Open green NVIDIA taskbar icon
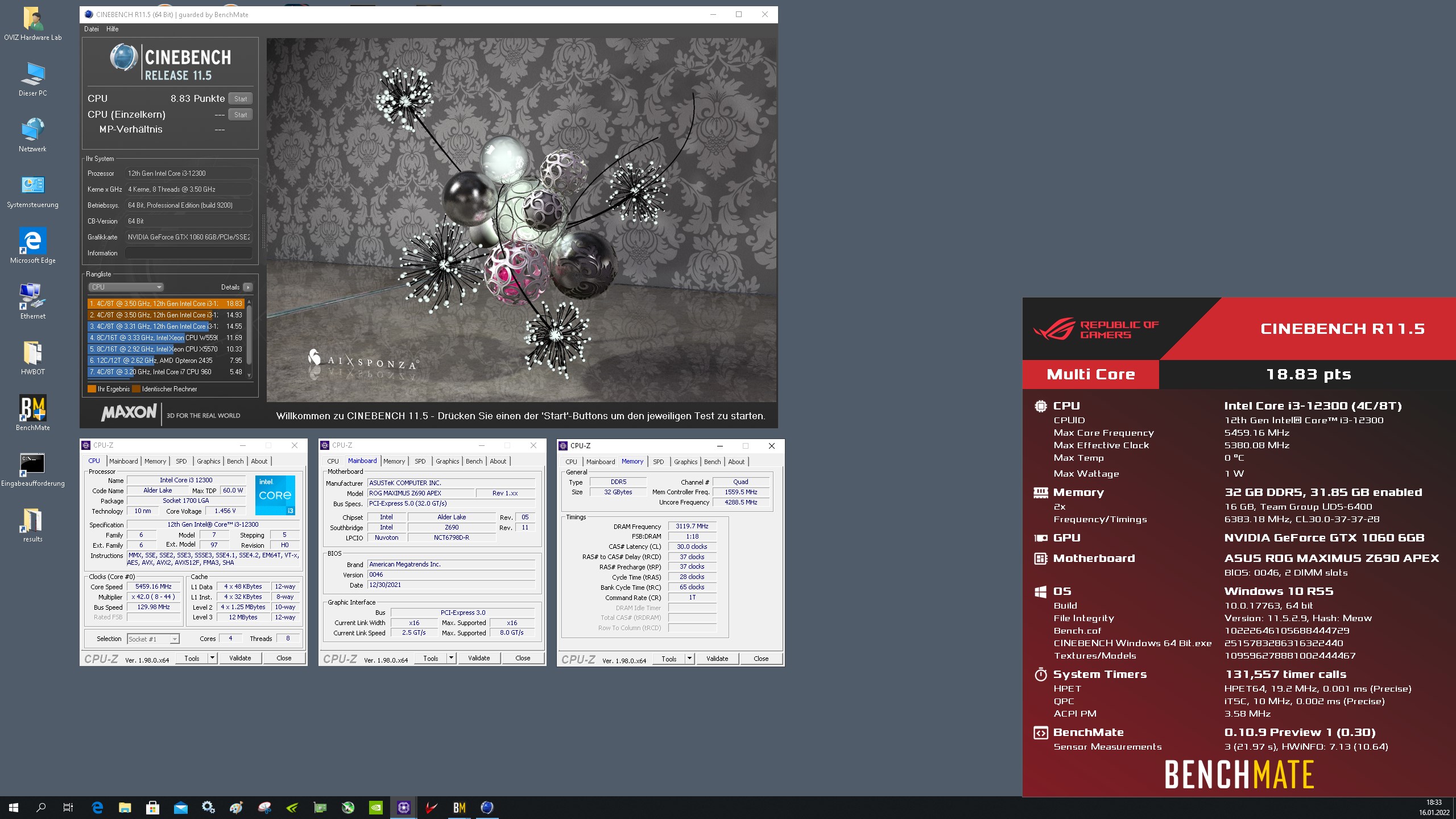This screenshot has width=1456, height=819. coord(375,808)
